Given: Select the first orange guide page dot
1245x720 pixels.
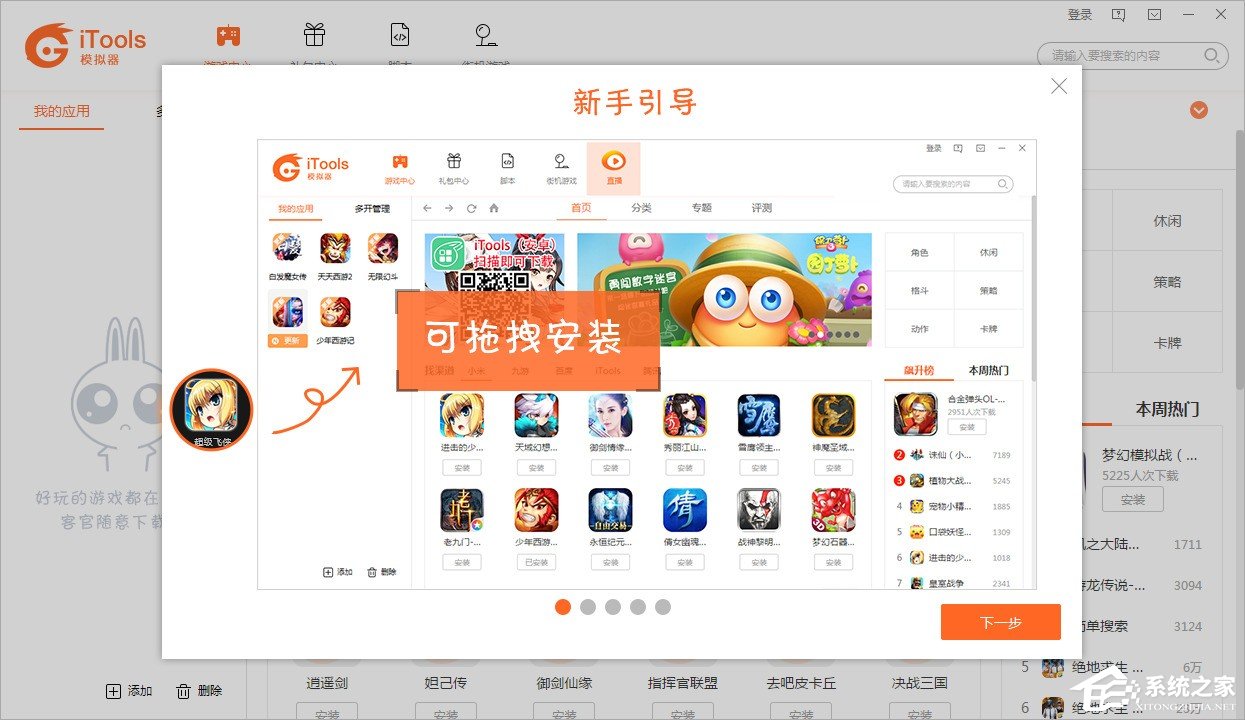Looking at the screenshot, I should (563, 607).
